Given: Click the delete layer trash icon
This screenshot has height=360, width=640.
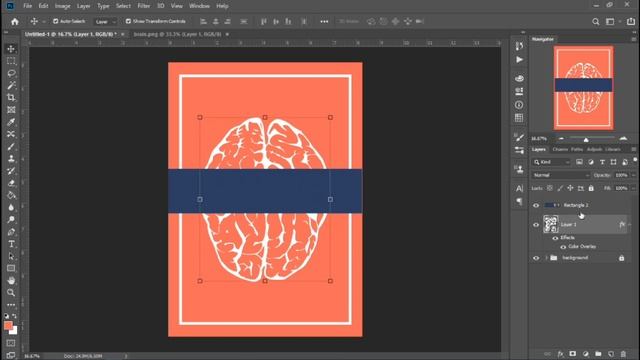Looking at the screenshot, I should click(623, 354).
